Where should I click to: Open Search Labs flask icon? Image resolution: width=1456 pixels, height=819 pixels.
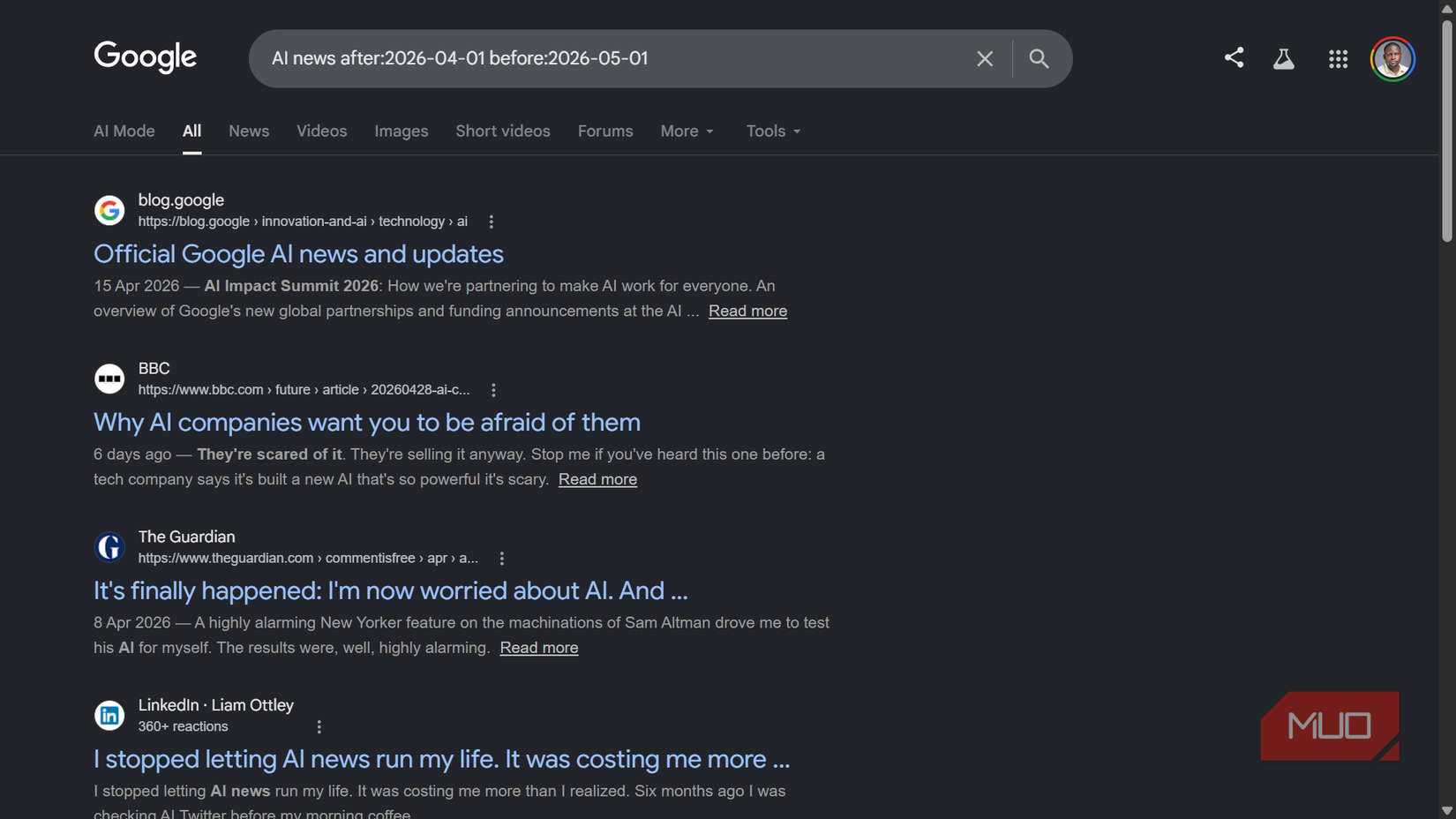coord(1284,58)
